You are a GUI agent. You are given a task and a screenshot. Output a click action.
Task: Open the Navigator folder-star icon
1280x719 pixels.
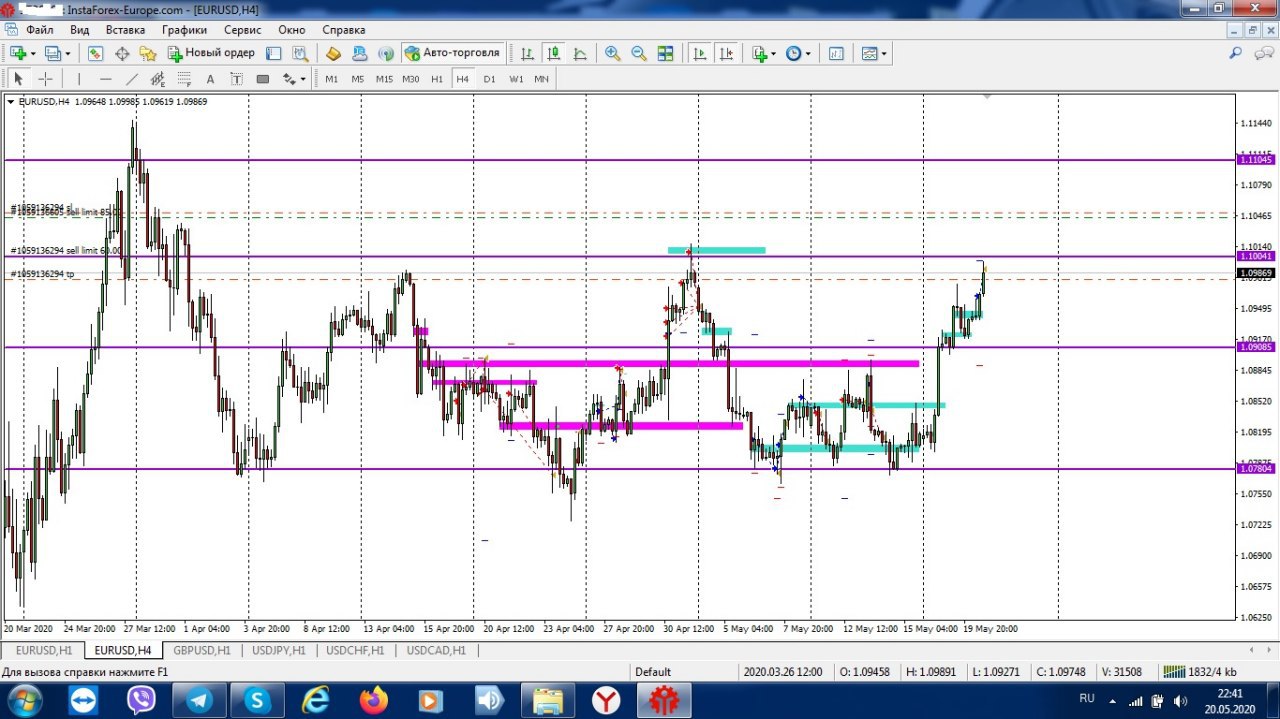pos(148,53)
